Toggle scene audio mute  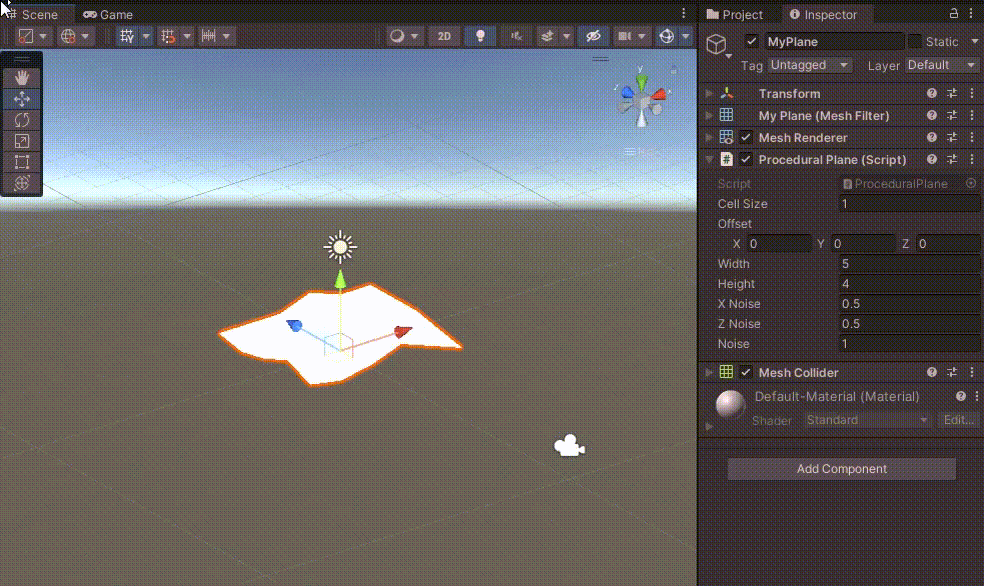tap(516, 36)
